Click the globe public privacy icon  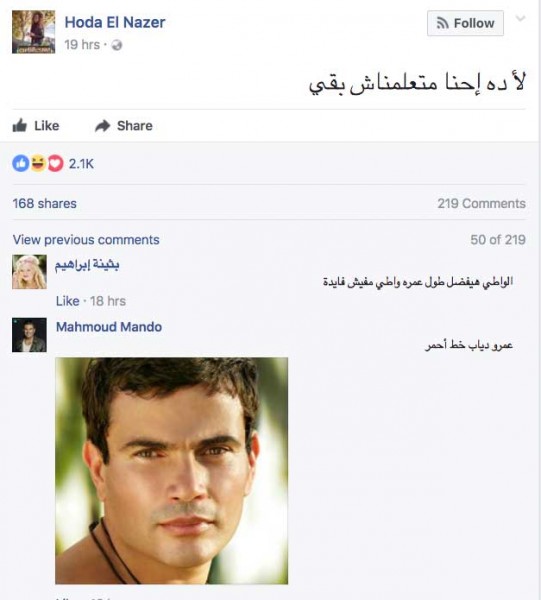(x=117, y=45)
